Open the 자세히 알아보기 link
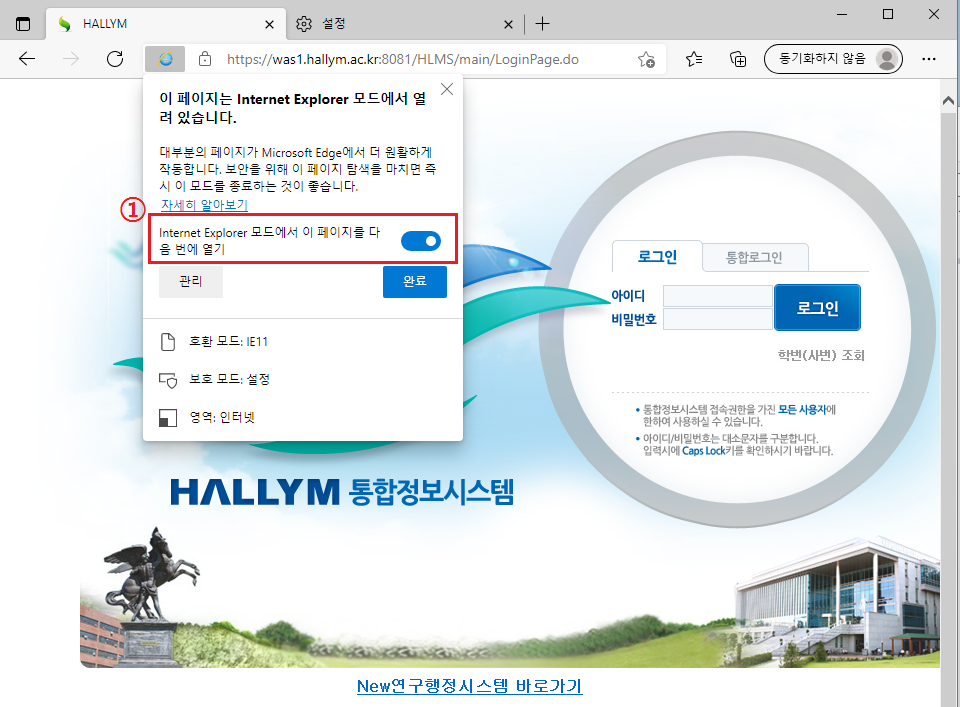 pyautogui.click(x=204, y=205)
